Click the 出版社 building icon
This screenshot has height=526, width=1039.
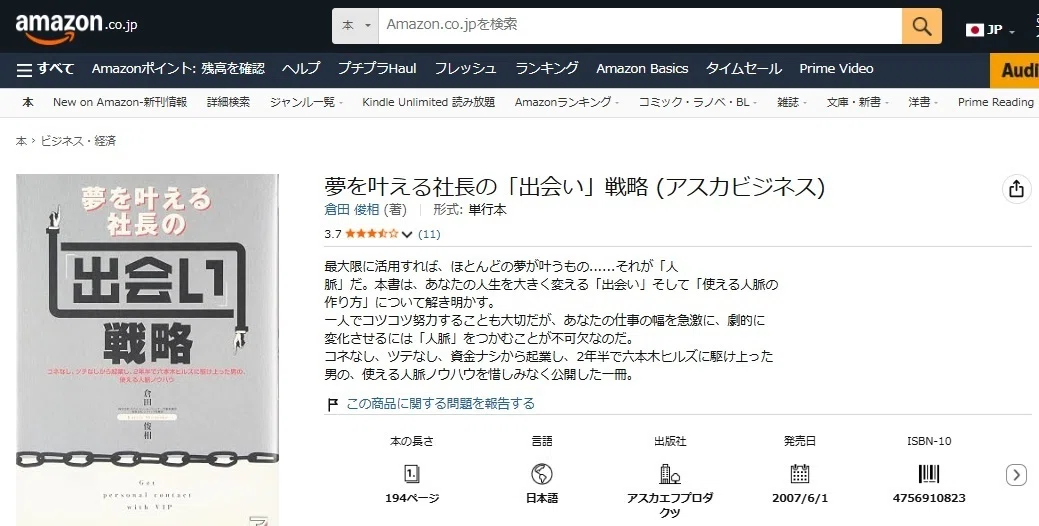(670, 474)
